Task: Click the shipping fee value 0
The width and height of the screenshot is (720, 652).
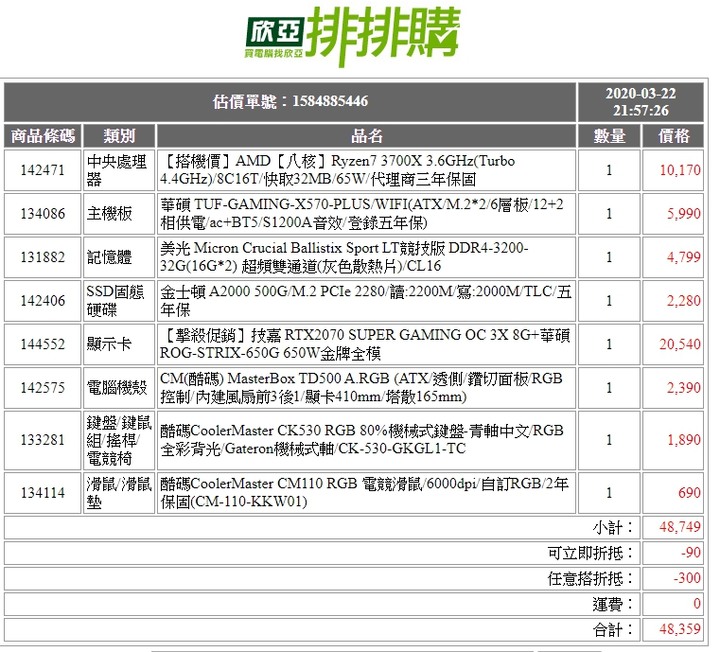Action: click(x=697, y=604)
